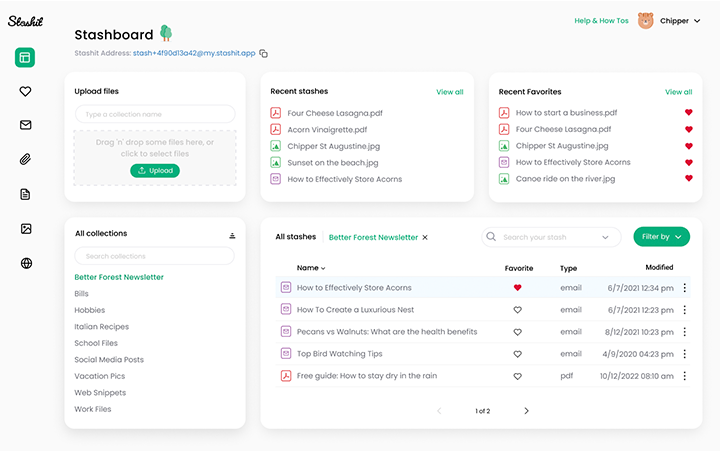Copy the Stashit address

pyautogui.click(x=264, y=53)
